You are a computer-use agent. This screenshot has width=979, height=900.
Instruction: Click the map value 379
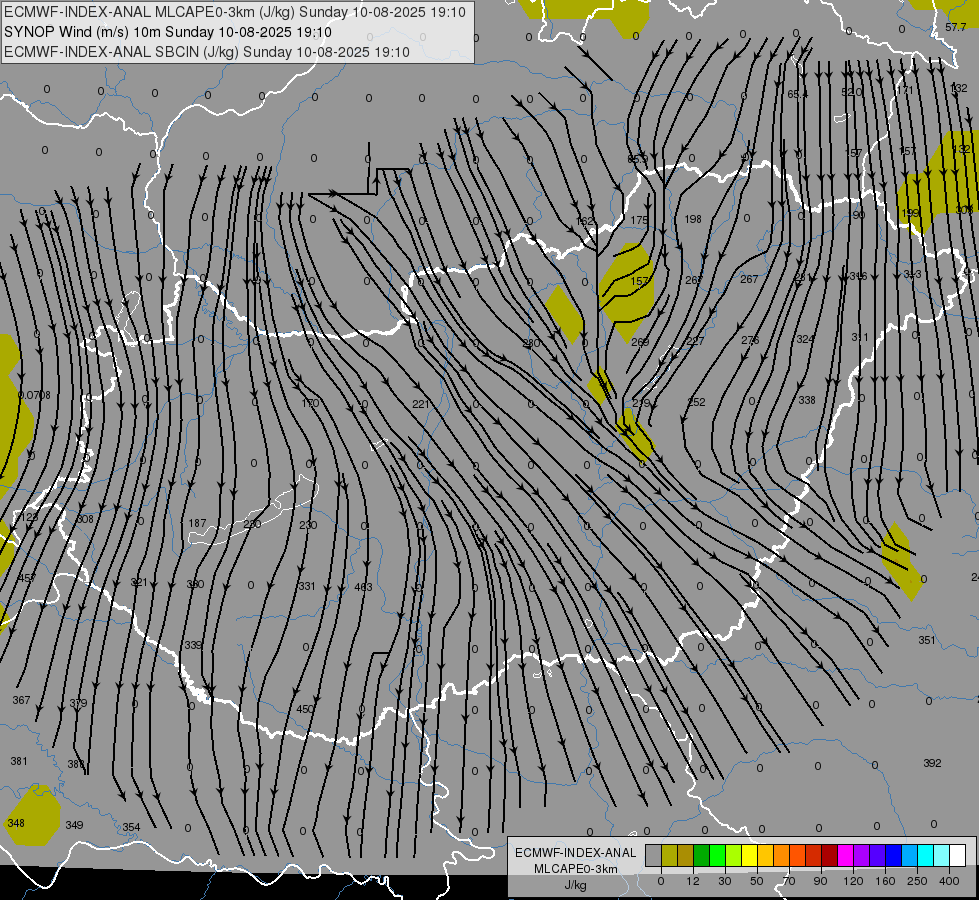tap(78, 703)
